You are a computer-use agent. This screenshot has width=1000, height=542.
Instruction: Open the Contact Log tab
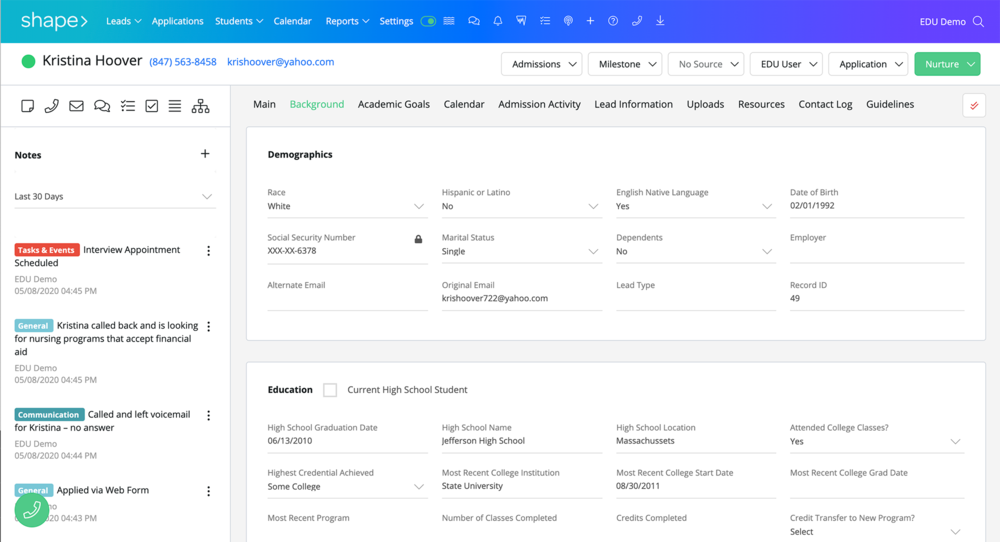tap(825, 104)
